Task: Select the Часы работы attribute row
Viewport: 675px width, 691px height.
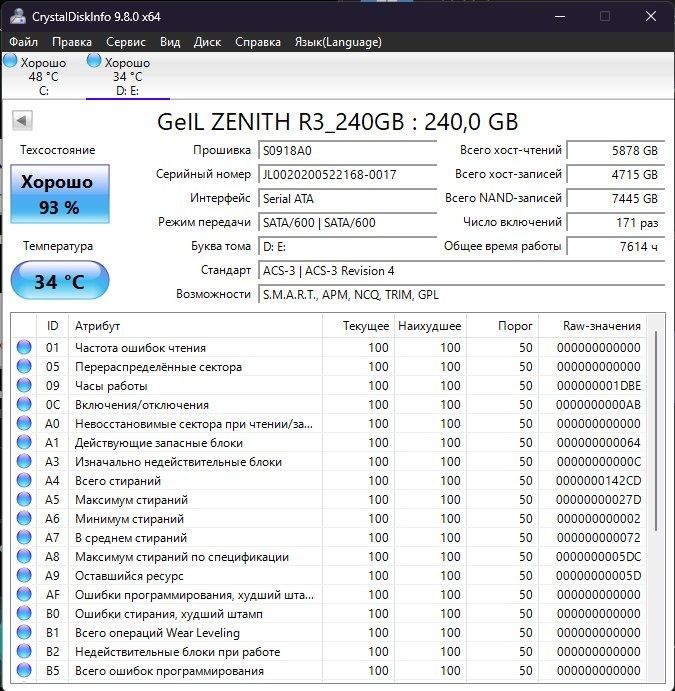Action: pos(329,386)
